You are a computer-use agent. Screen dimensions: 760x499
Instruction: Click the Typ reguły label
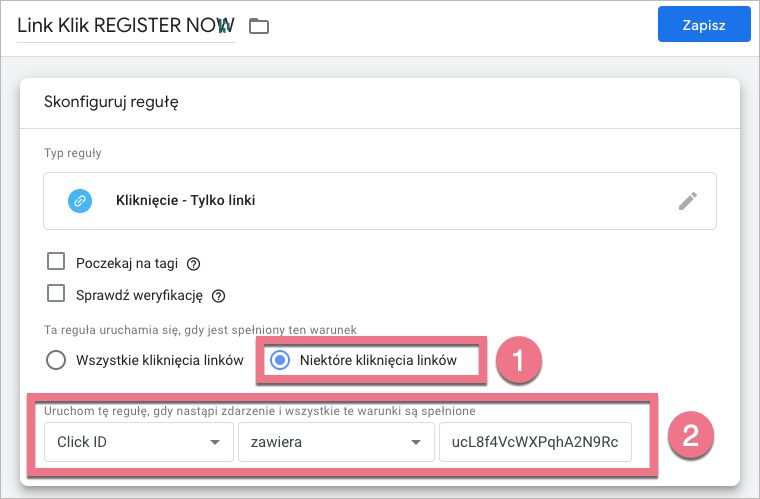point(73,153)
